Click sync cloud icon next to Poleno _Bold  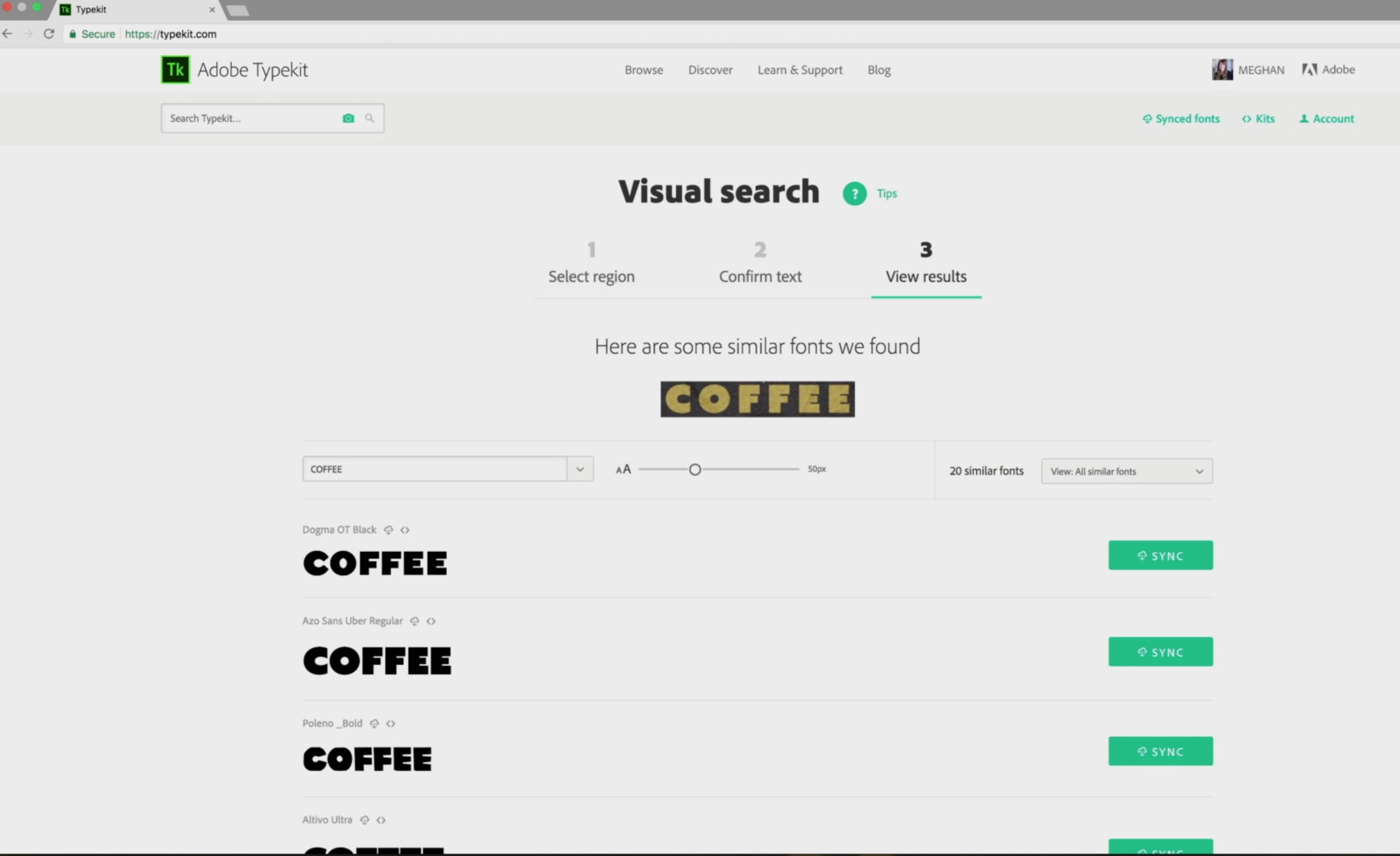coord(374,724)
